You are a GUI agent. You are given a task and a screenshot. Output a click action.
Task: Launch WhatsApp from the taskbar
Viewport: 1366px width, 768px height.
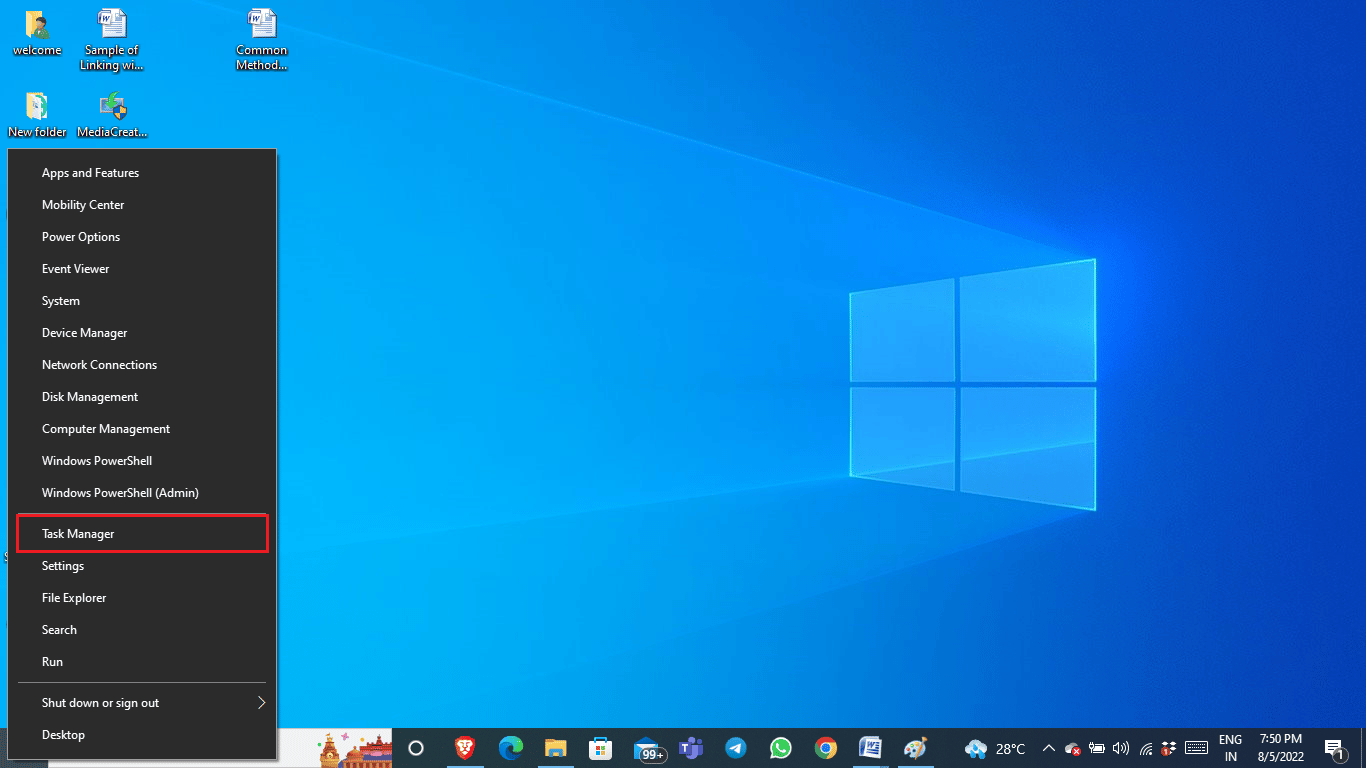(x=780, y=748)
